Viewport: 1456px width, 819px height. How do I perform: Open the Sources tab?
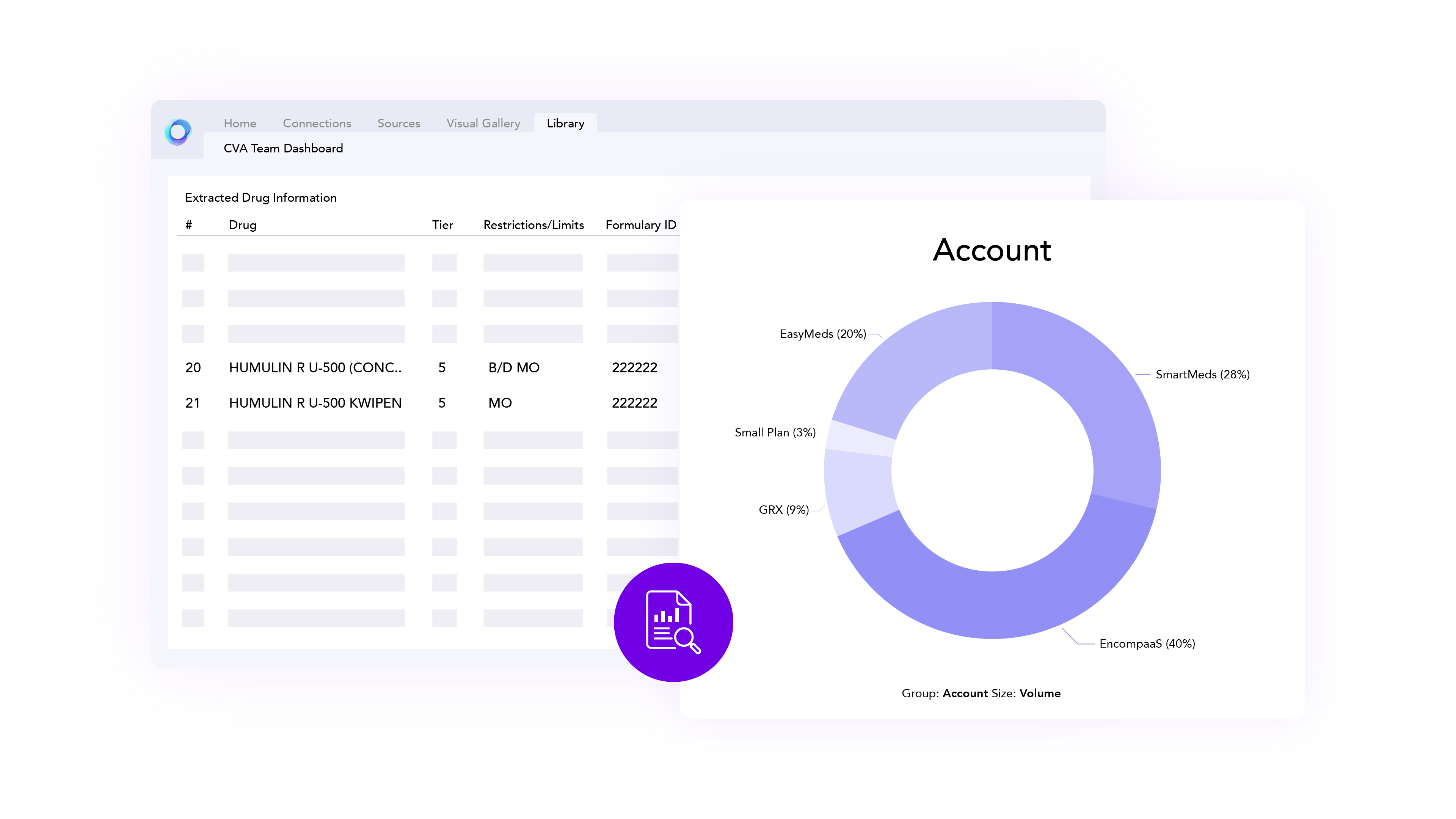point(399,123)
